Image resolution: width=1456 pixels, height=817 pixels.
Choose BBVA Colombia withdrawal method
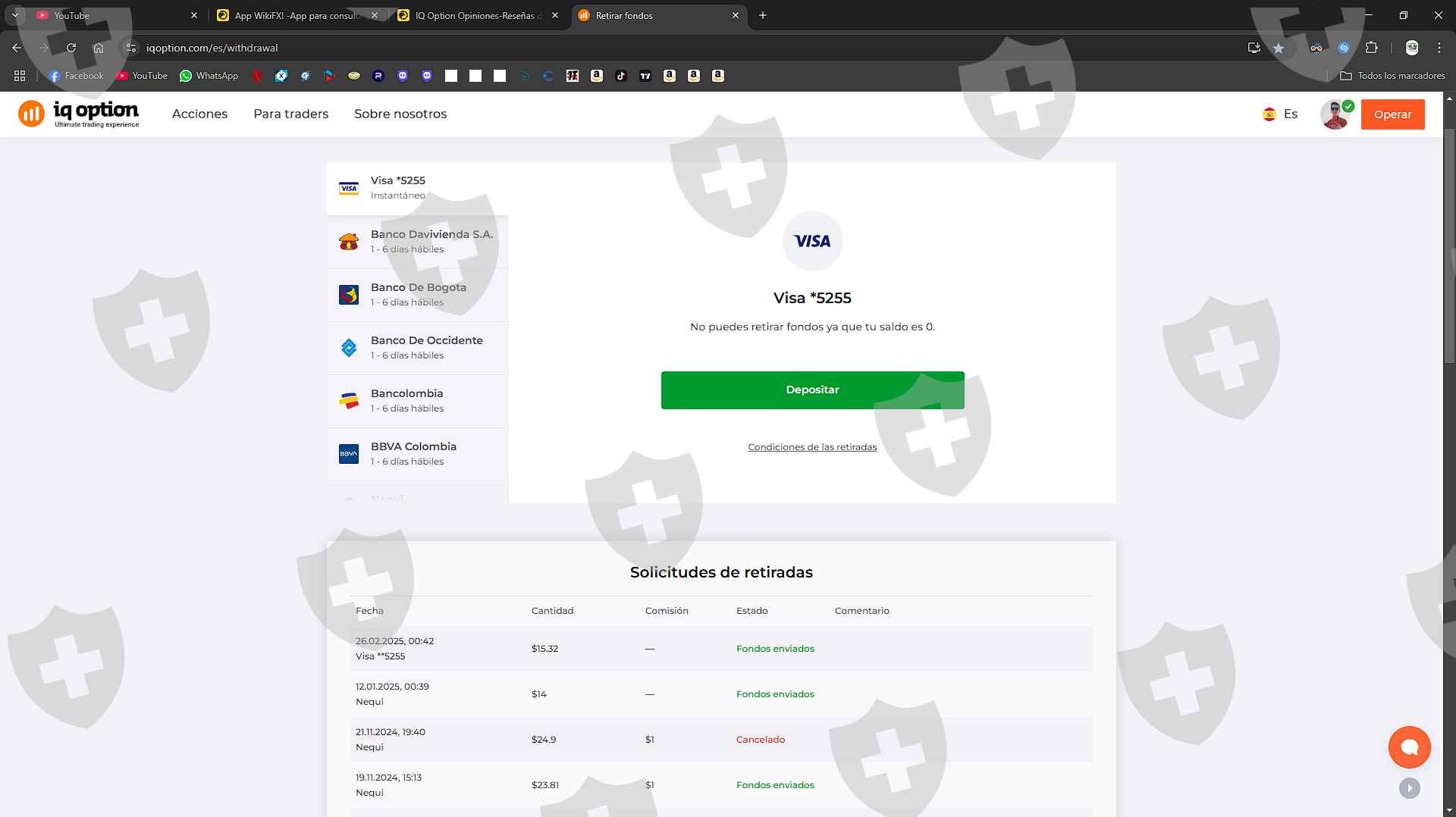pyautogui.click(x=418, y=454)
